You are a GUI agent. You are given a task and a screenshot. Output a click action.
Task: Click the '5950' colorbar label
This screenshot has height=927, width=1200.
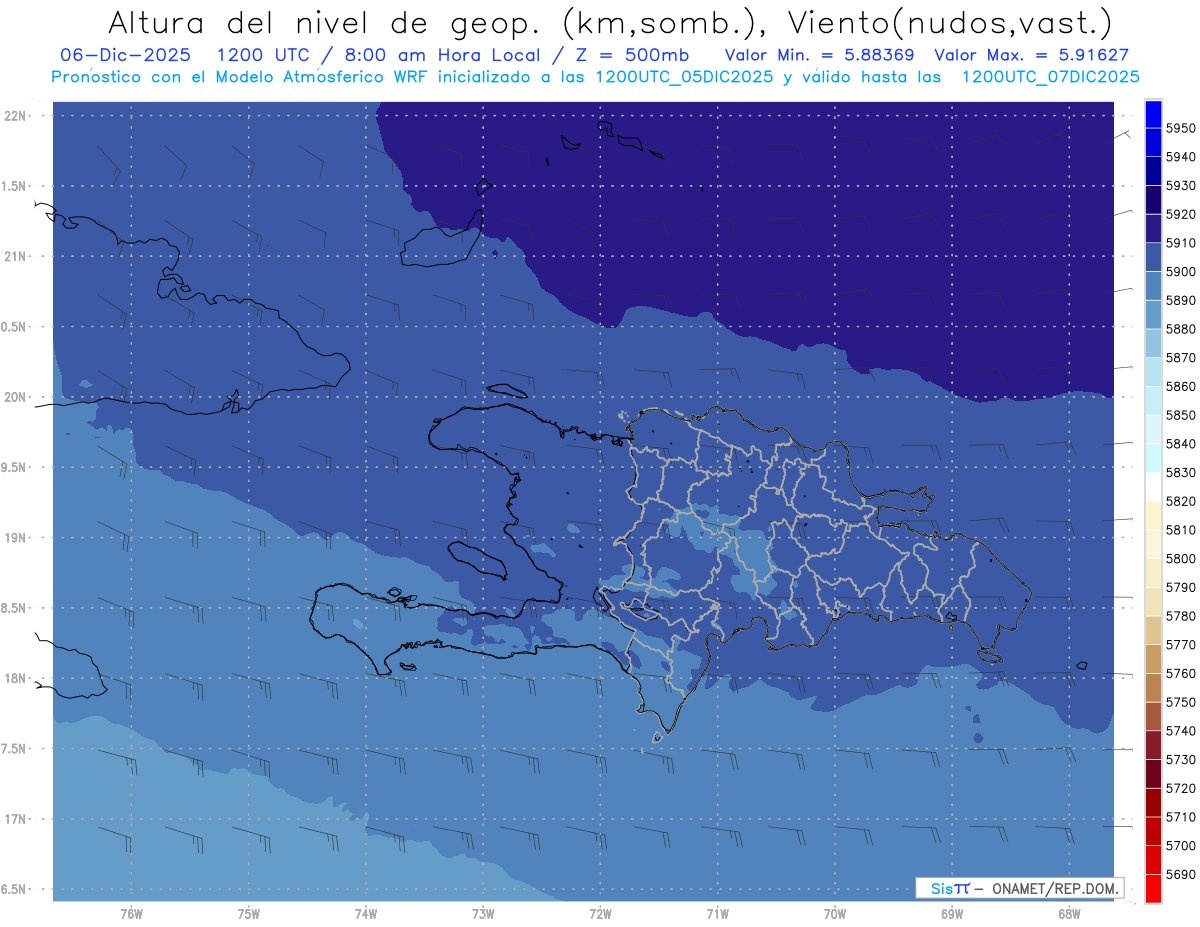[x=1180, y=128]
